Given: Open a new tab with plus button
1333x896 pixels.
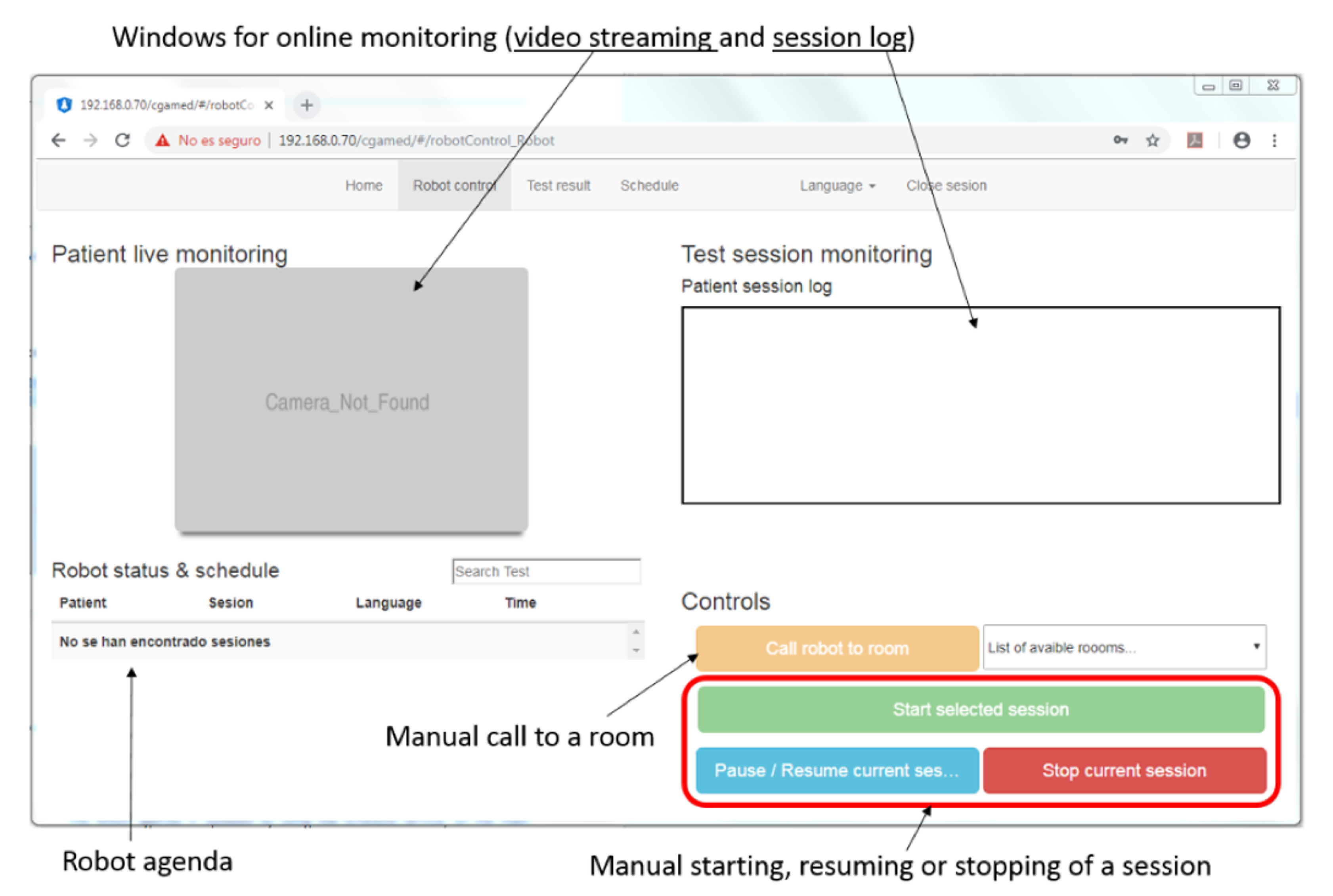Looking at the screenshot, I should pyautogui.click(x=307, y=105).
